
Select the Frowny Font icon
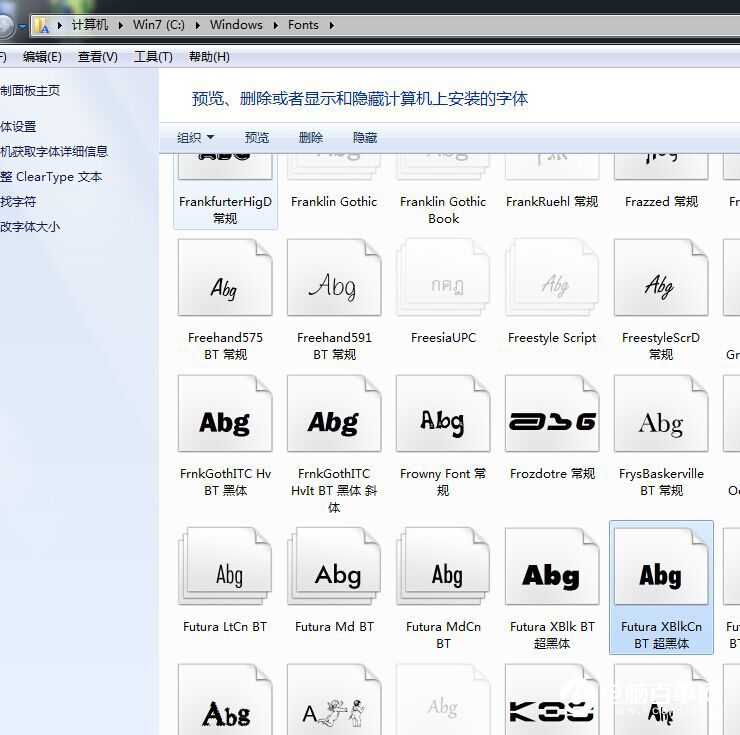[x=443, y=413]
